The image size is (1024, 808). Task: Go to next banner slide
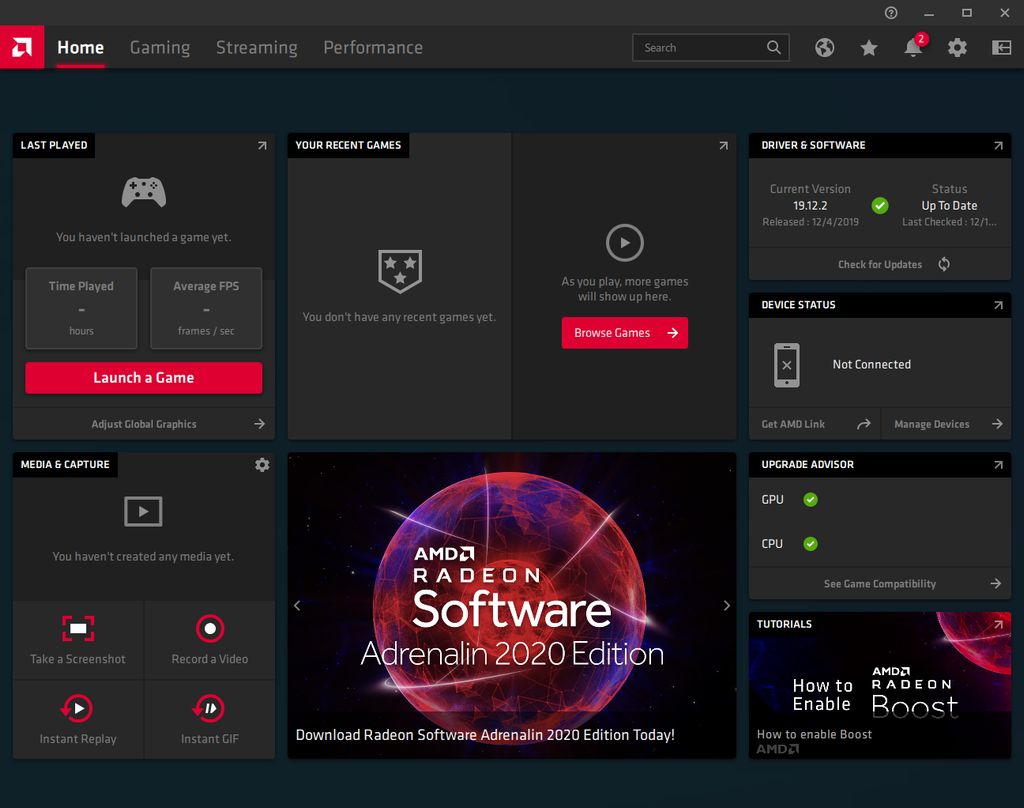[726, 606]
